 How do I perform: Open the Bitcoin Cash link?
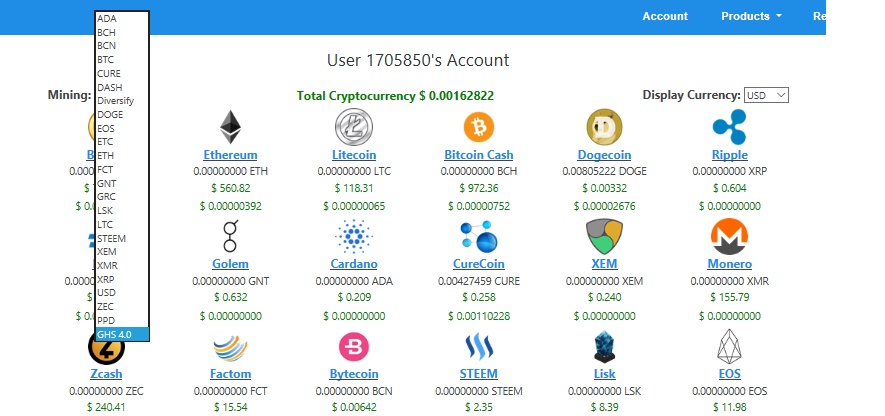[479, 155]
